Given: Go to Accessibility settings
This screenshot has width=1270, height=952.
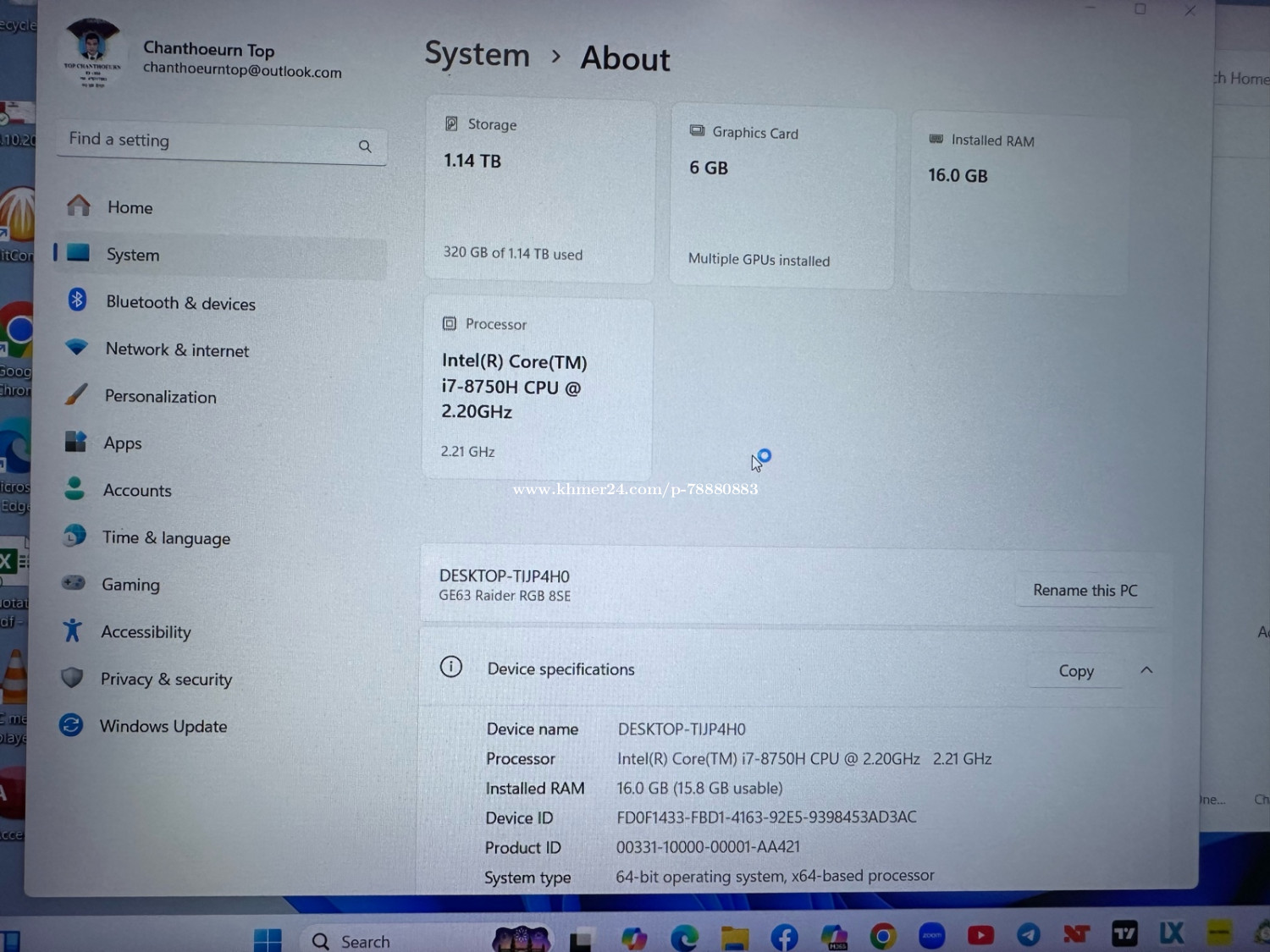Looking at the screenshot, I should pos(145,632).
